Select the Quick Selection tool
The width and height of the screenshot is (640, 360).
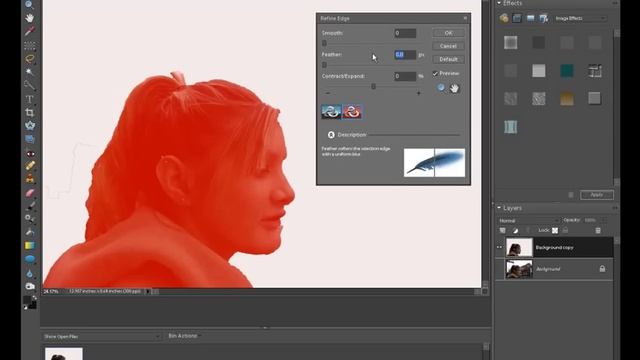pyautogui.click(x=29, y=85)
